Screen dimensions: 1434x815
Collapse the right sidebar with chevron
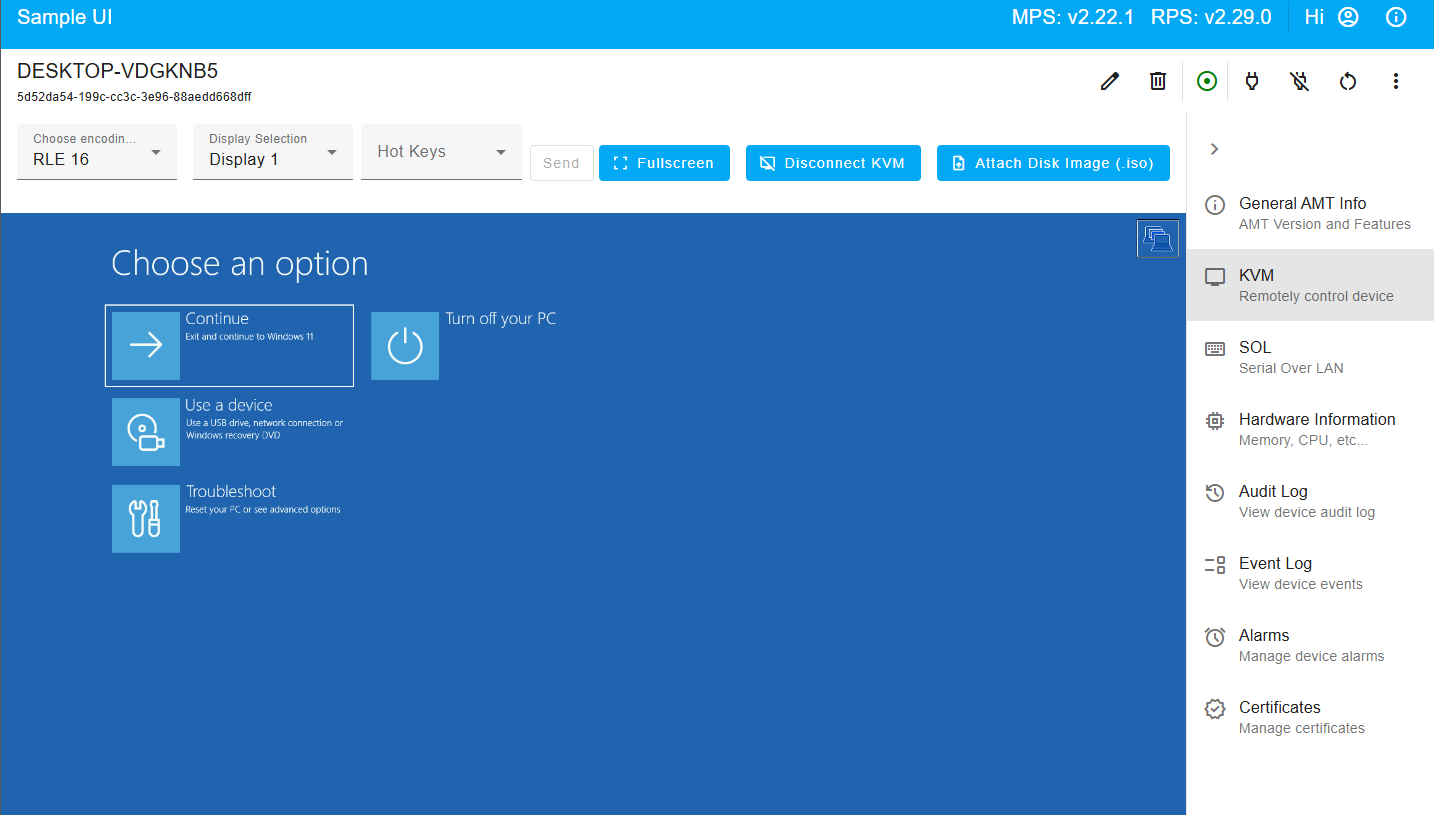tap(1214, 149)
